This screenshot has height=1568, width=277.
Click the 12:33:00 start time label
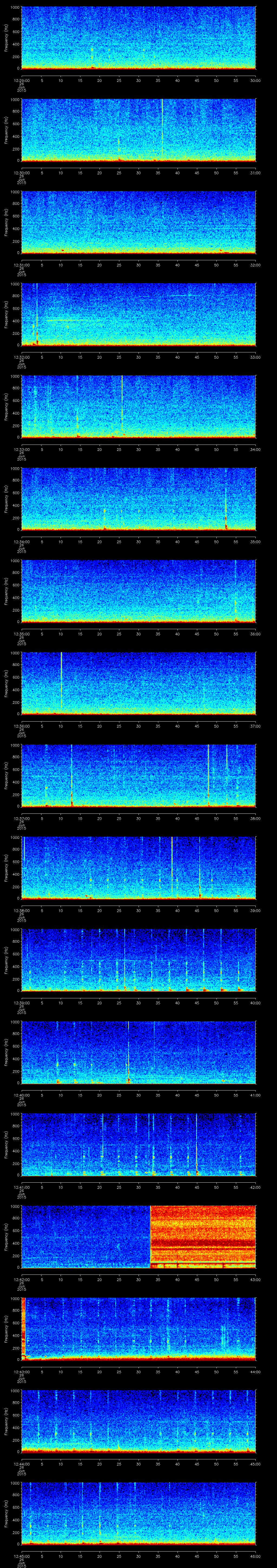[21, 449]
